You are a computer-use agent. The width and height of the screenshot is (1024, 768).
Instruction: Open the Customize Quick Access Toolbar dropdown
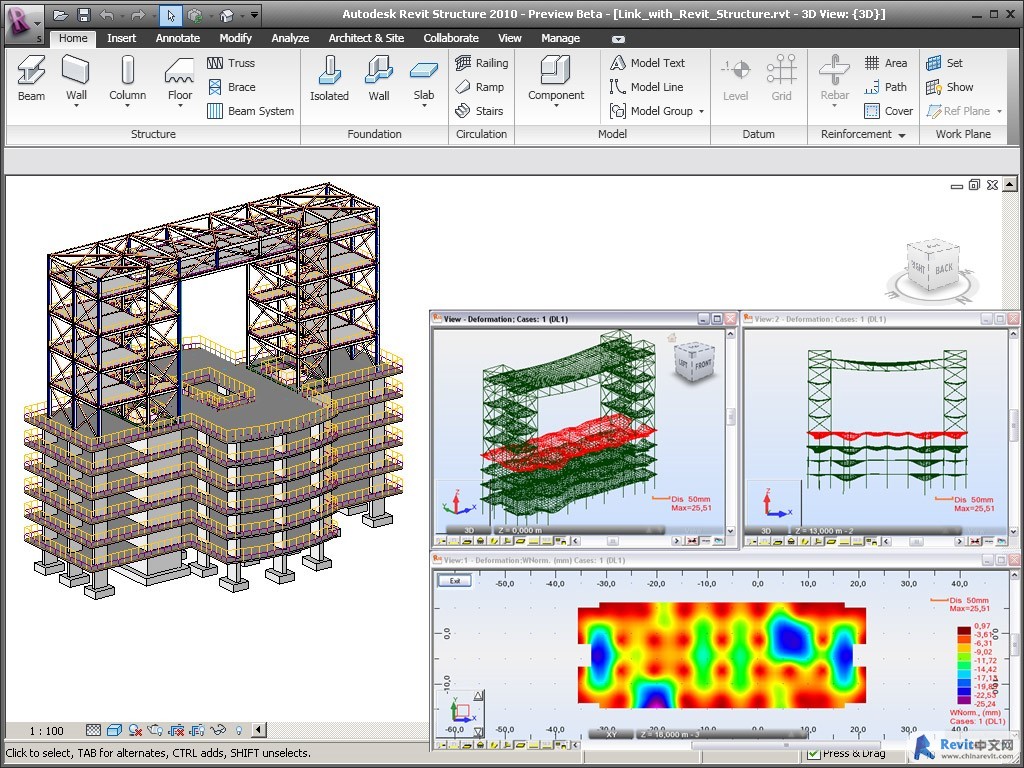255,14
